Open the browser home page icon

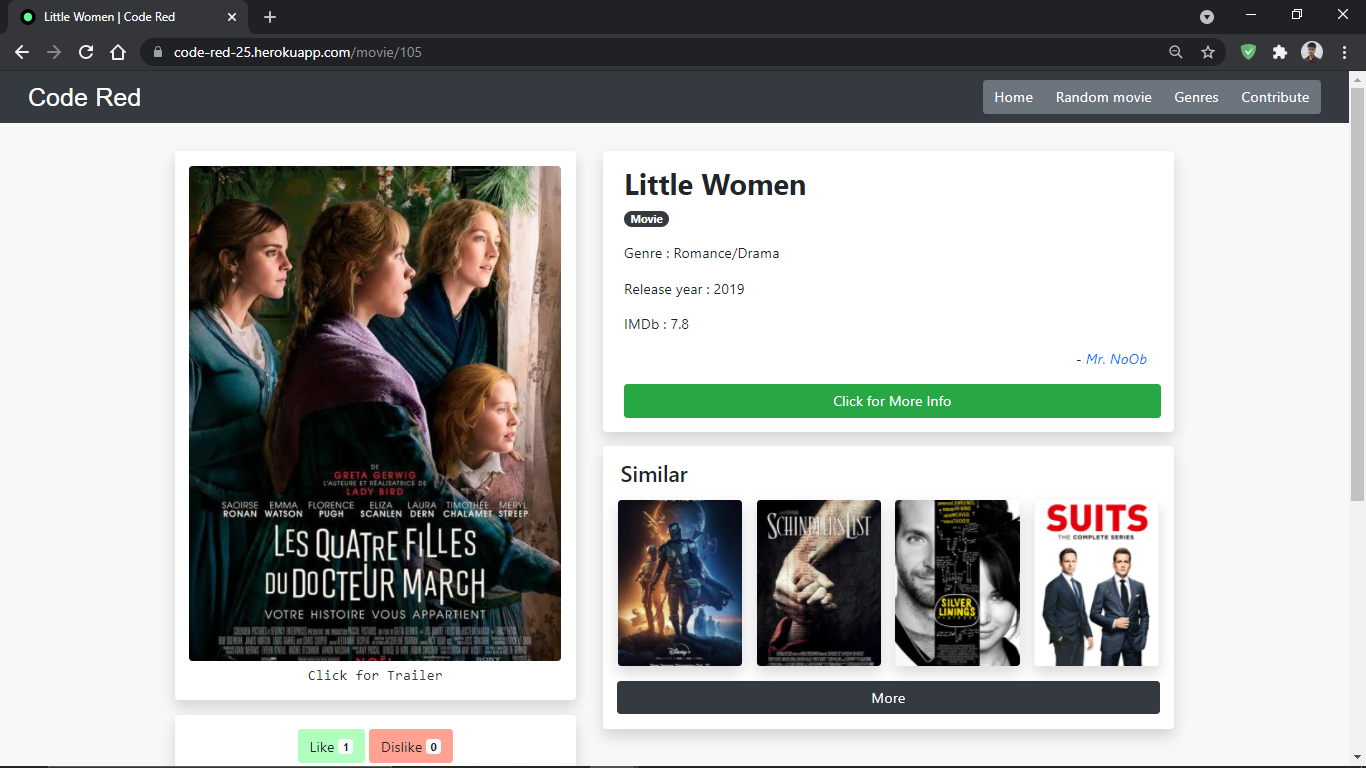(118, 52)
